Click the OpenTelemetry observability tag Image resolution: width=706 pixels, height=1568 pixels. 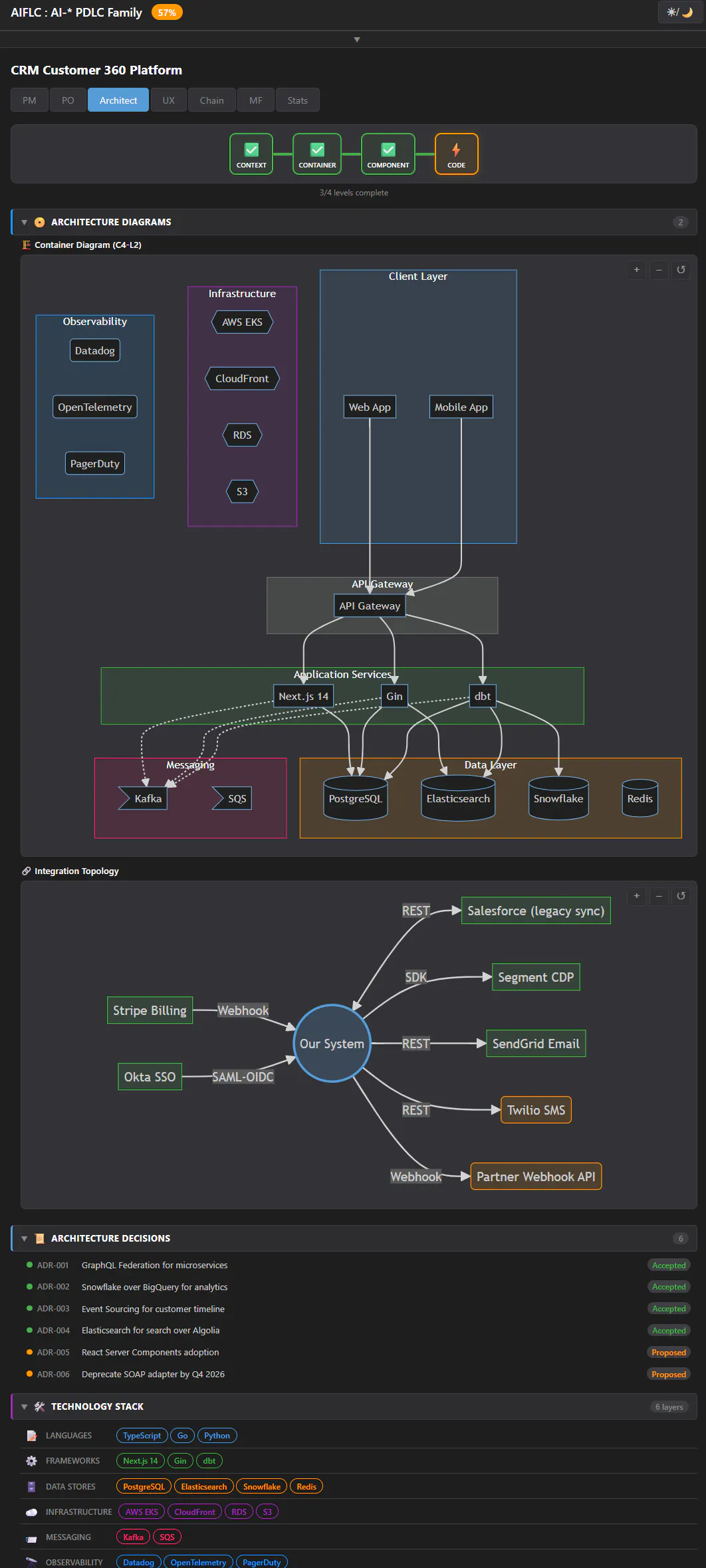point(198,1561)
